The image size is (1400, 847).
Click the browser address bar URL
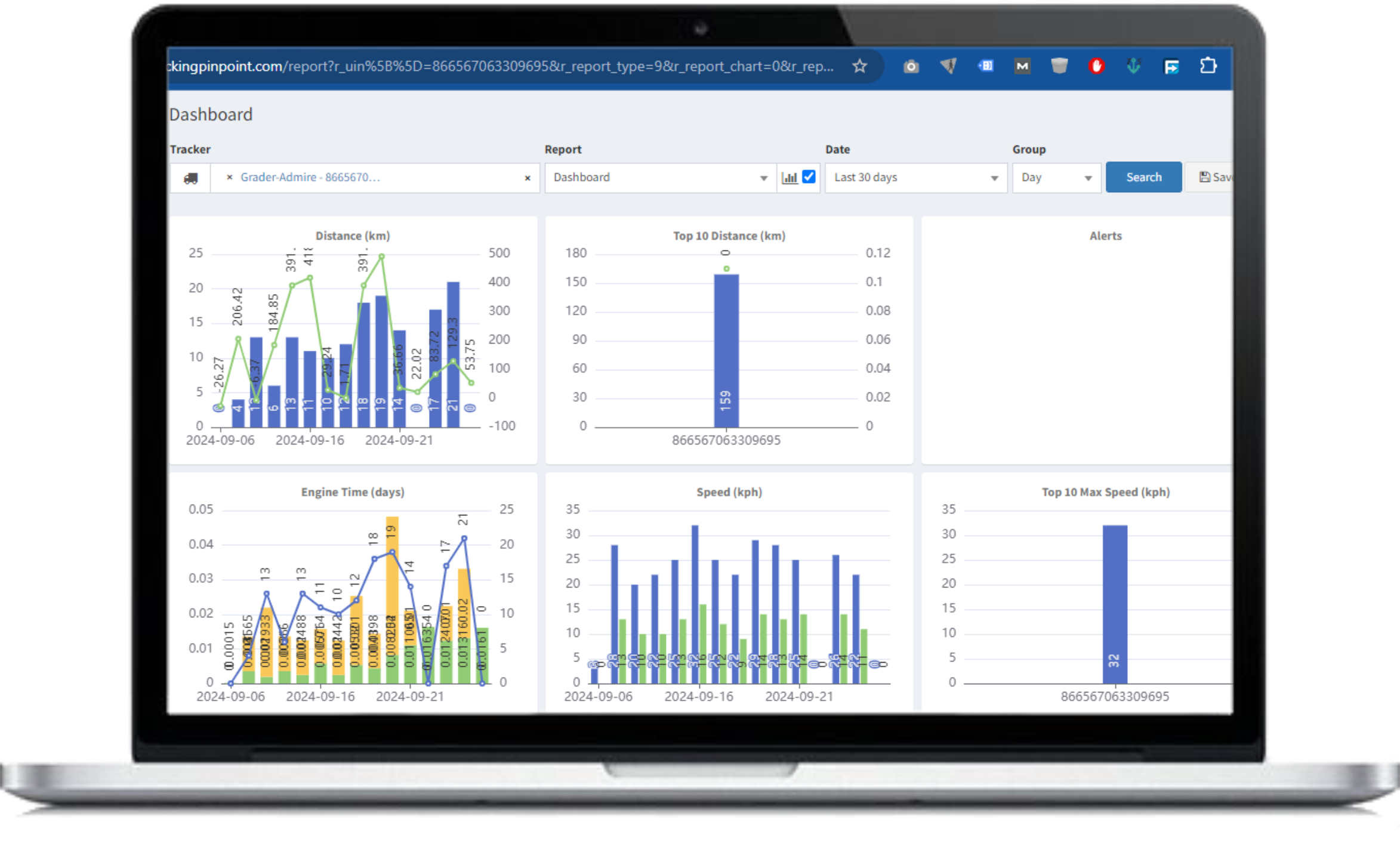pos(501,66)
